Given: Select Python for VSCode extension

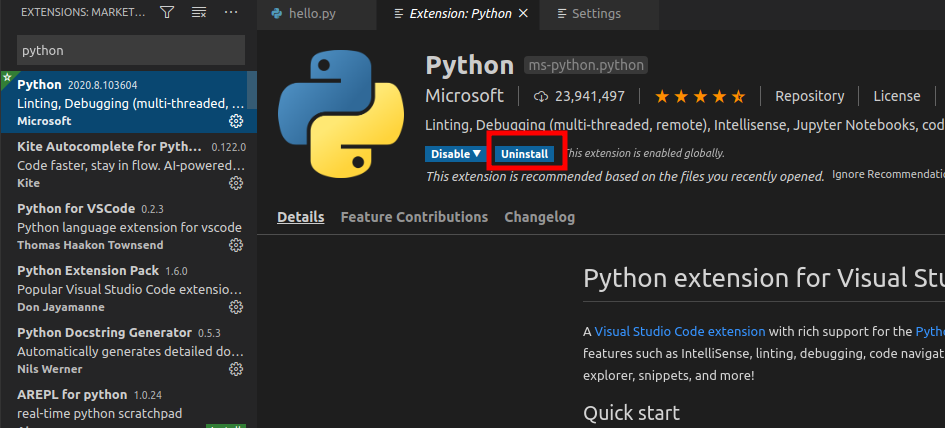Looking at the screenshot, I should pos(128,227).
